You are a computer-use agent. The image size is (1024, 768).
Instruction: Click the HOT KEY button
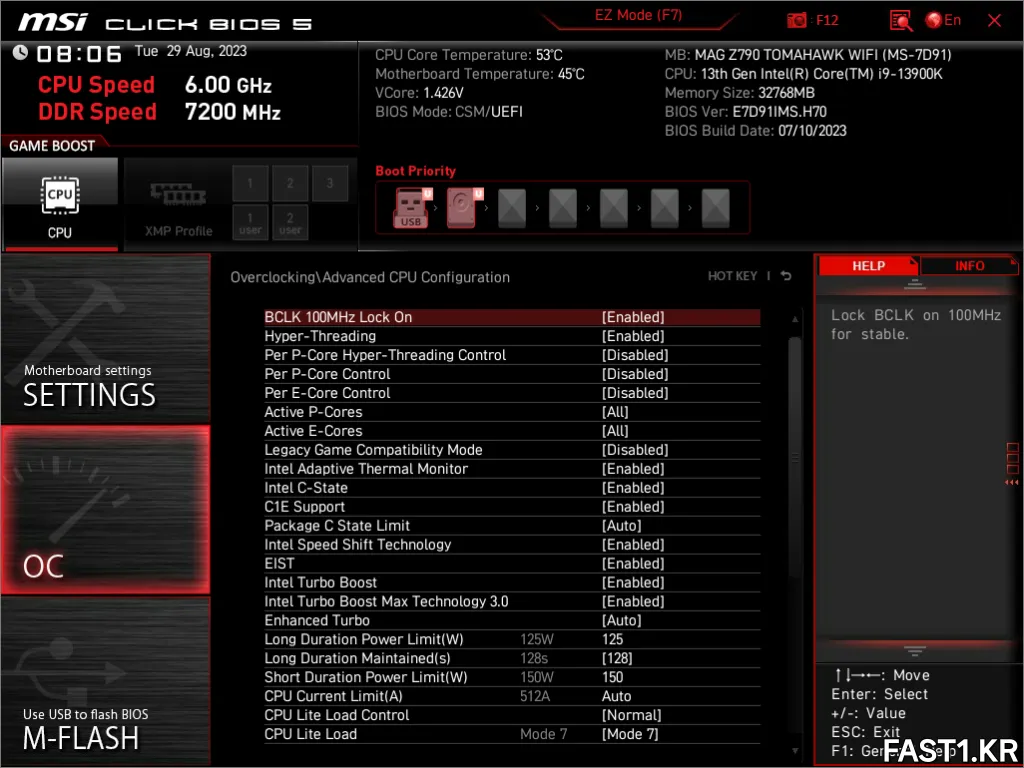click(732, 276)
